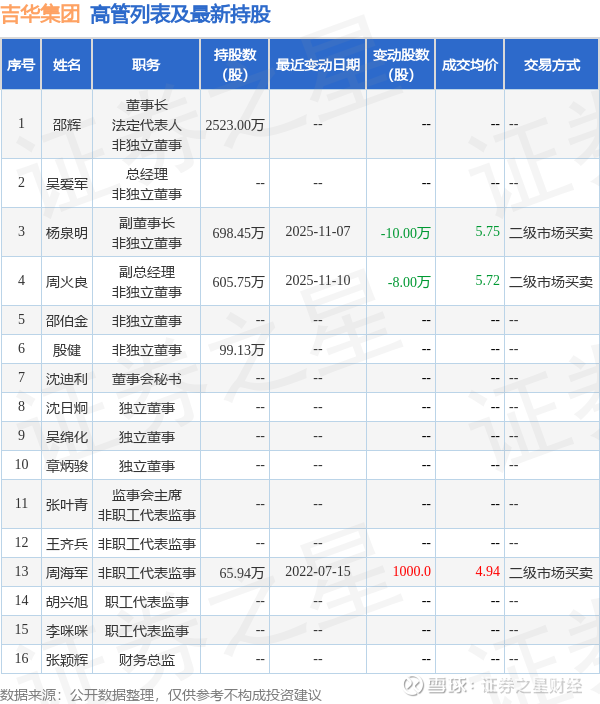Click the 最近变动日期 column header
The image size is (600, 704).
coord(318,65)
